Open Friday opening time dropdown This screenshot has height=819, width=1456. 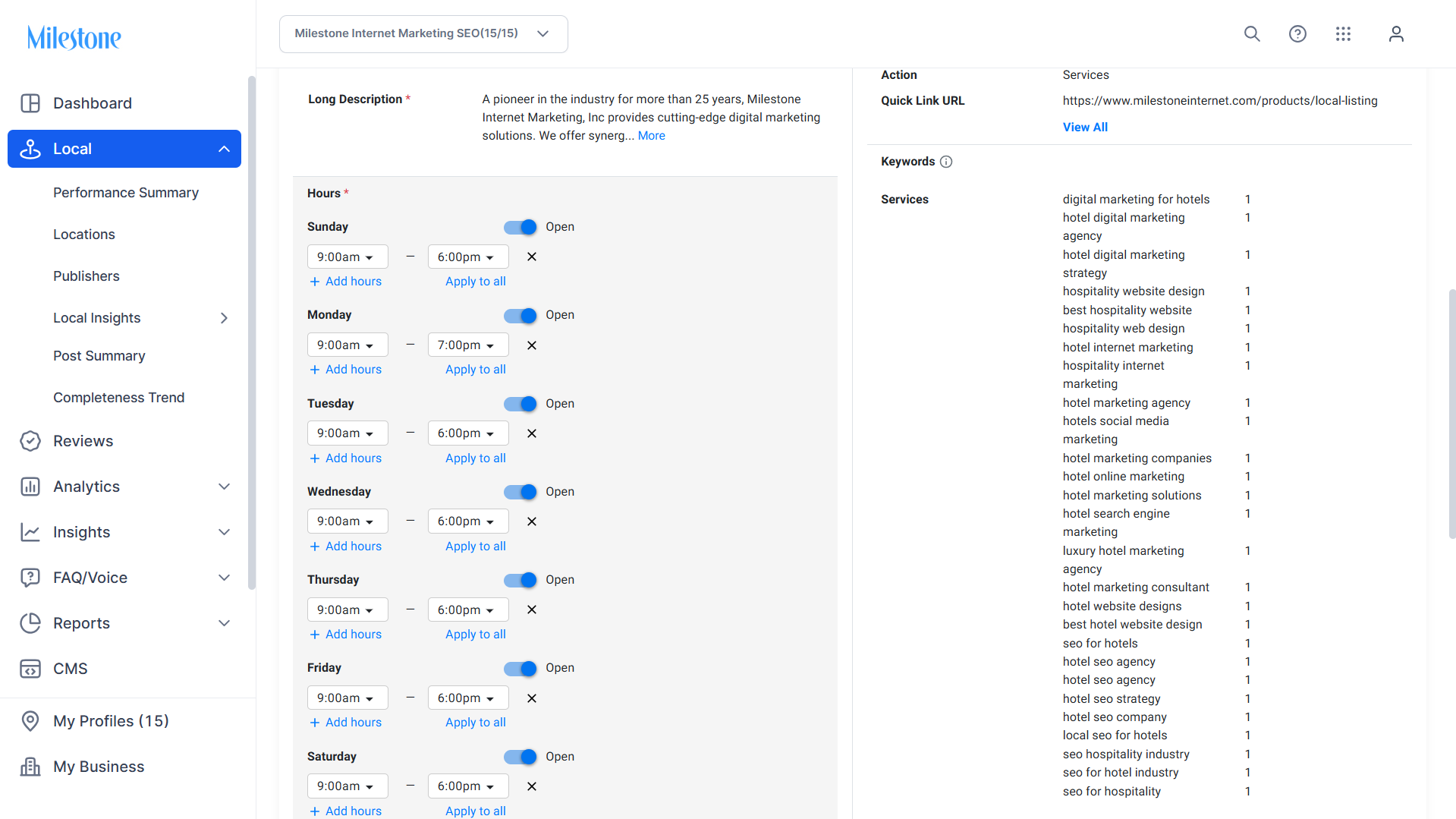347,698
